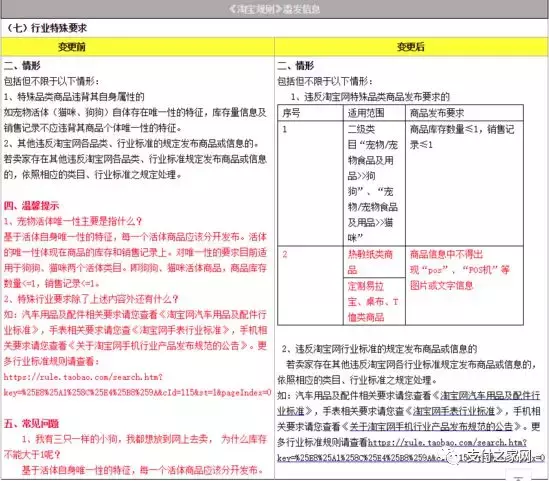The height and width of the screenshot is (481, 549).
Task: Click the red heading 五、常见问题
Action: point(32,423)
